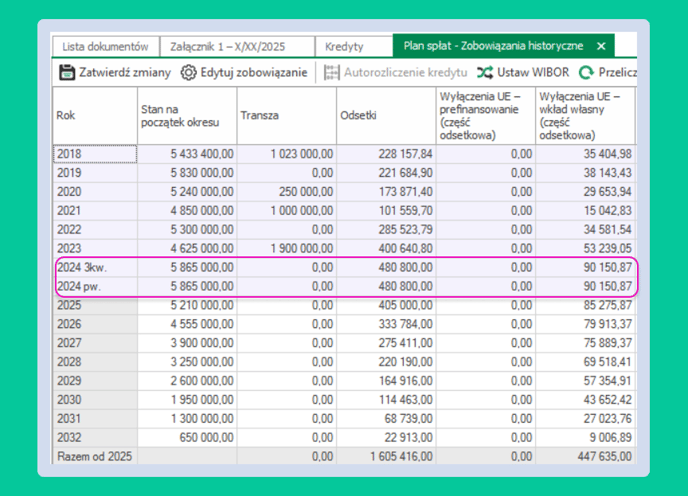Select the 2023 year cell
The width and height of the screenshot is (688, 496).
click(x=95, y=248)
